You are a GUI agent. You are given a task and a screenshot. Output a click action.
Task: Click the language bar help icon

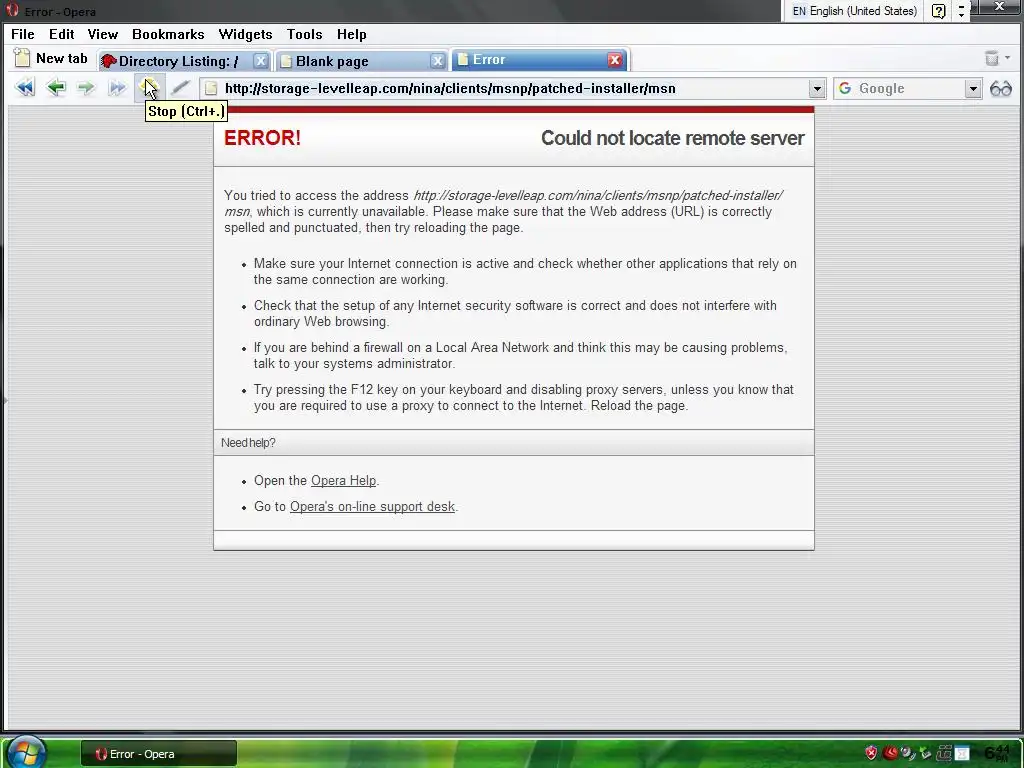coord(938,11)
